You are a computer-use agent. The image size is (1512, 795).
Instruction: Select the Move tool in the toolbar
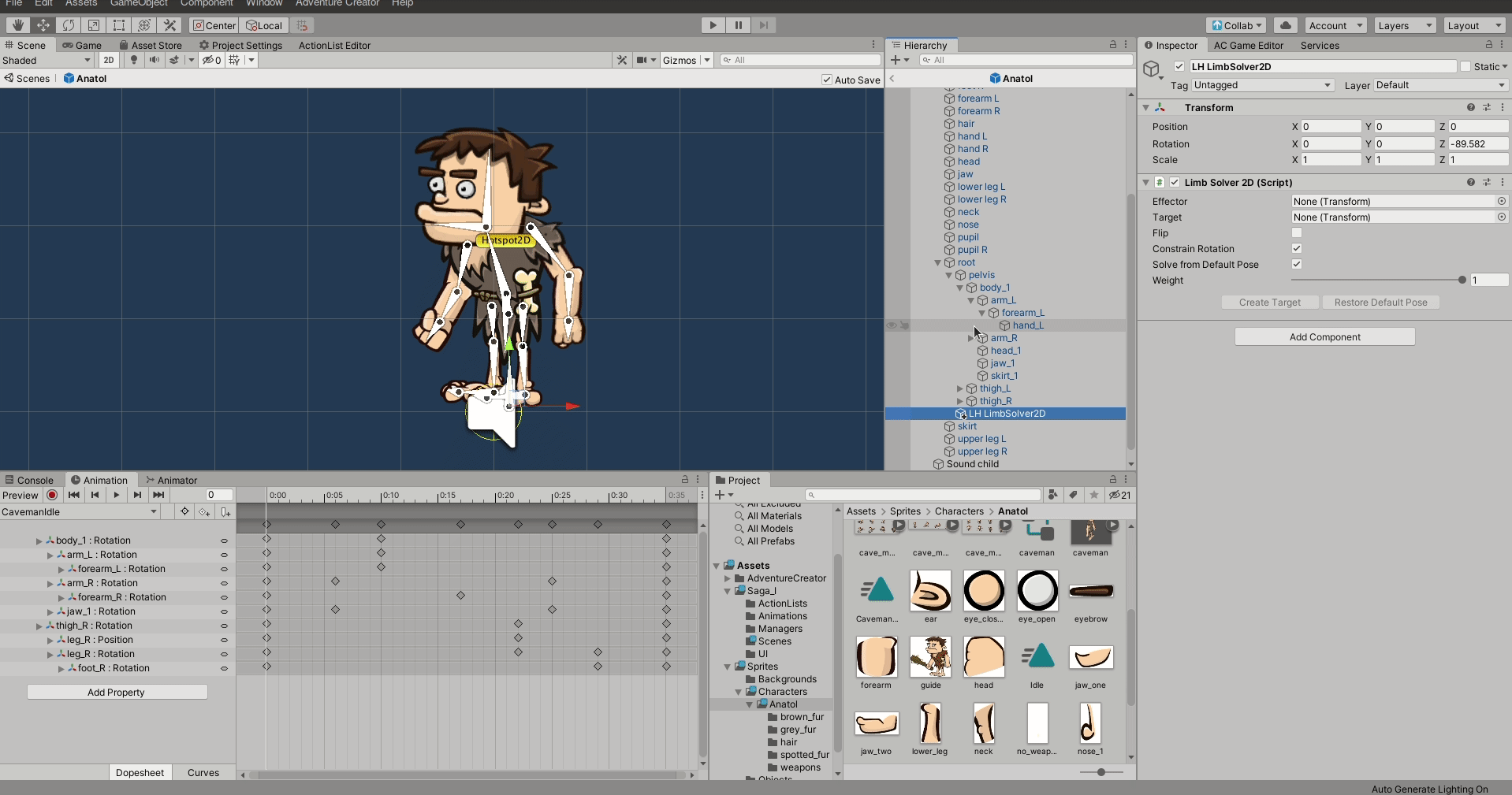[x=43, y=25]
